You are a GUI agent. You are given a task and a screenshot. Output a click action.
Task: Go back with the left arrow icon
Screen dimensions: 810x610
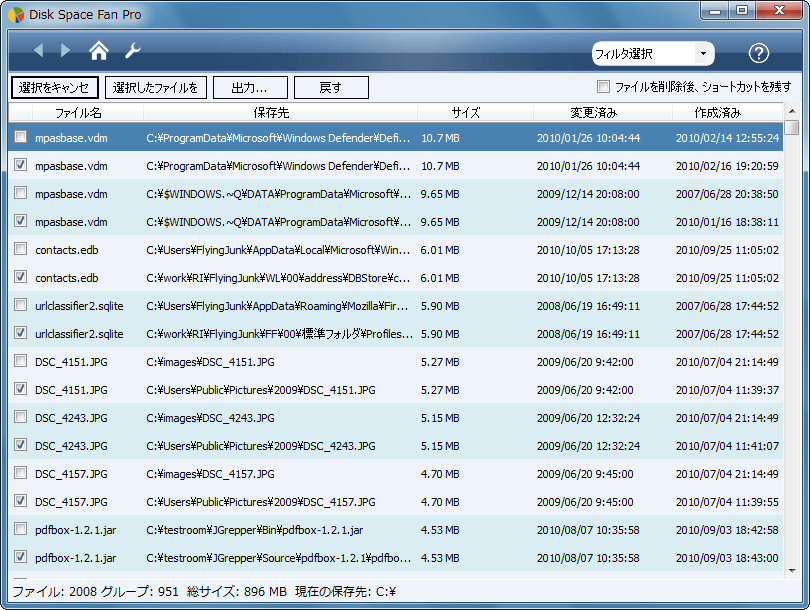[x=39, y=50]
